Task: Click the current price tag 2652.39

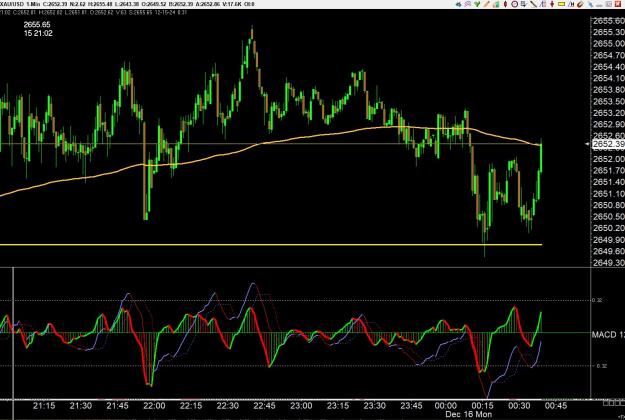Action: (x=608, y=144)
